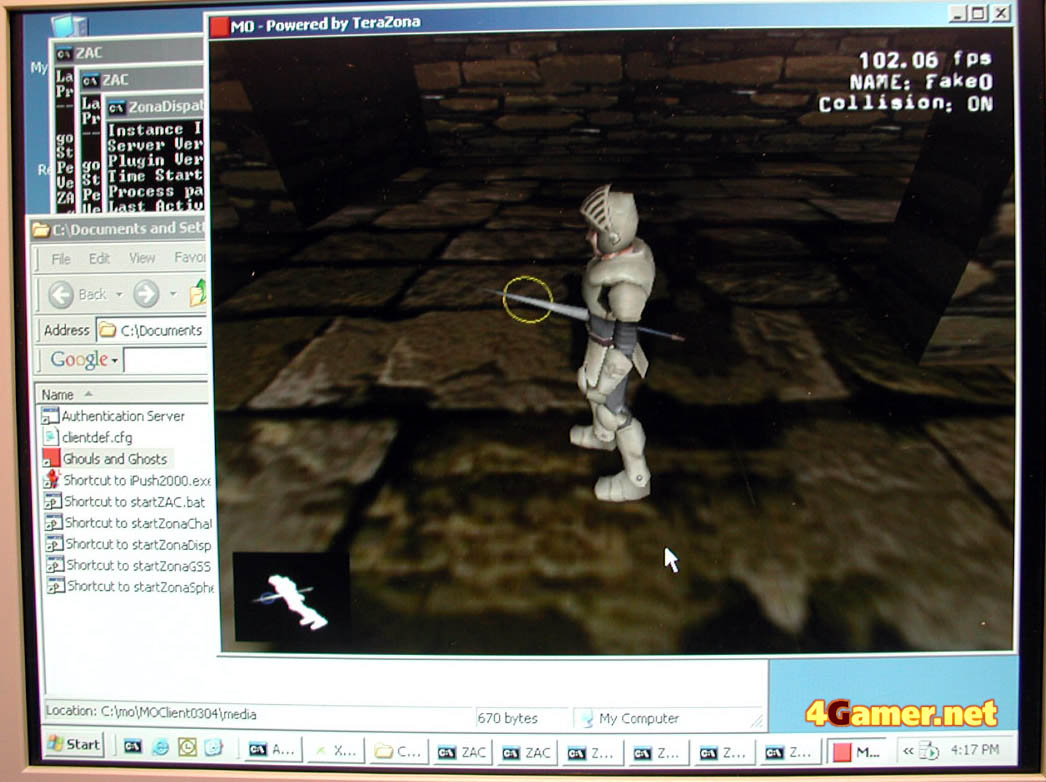1046x782 pixels.
Task: Click the iPush2000.exe shortcut icon
Action: 53,480
